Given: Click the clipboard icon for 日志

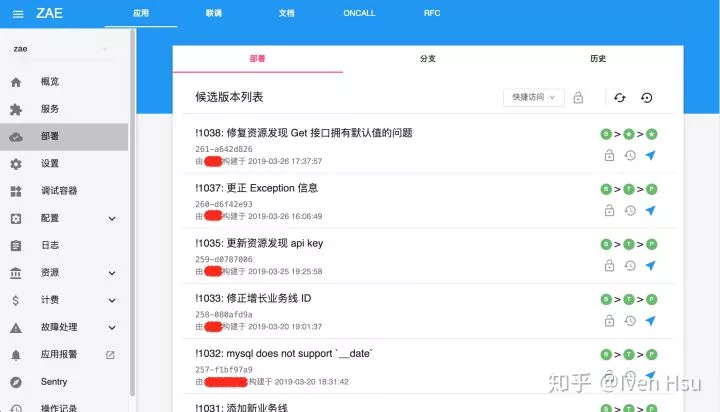Looking at the screenshot, I should point(16,246).
